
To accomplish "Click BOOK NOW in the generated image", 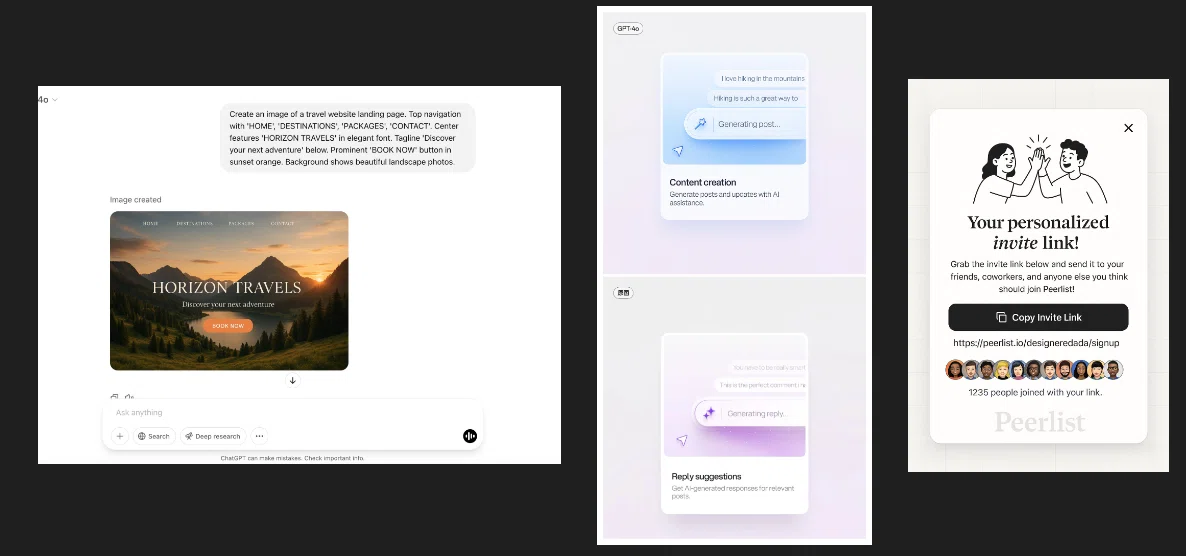I will (x=228, y=326).
